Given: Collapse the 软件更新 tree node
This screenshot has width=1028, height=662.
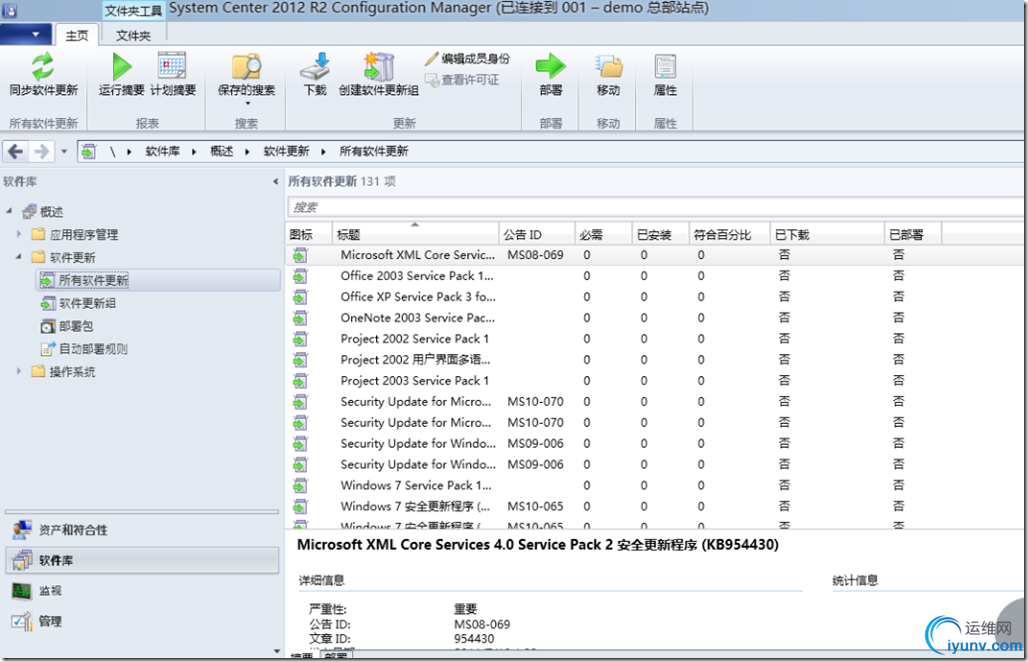Looking at the screenshot, I should pos(18,256).
